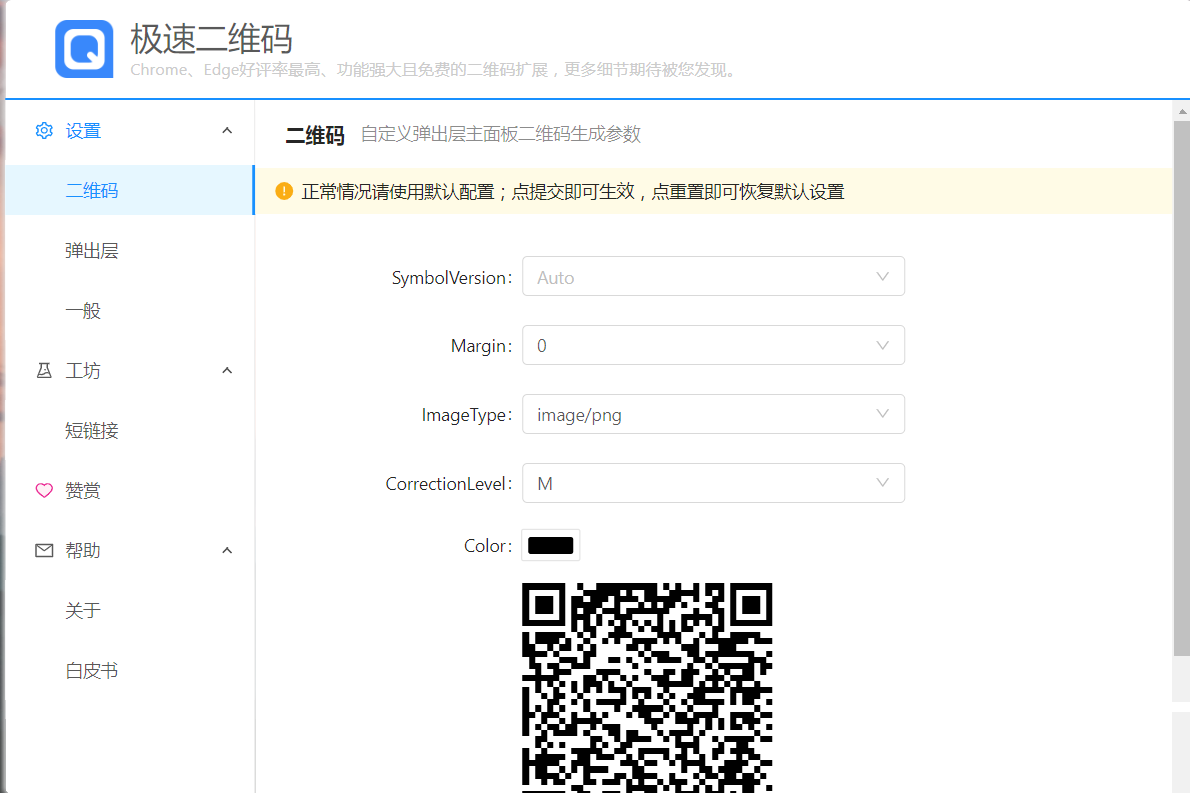Collapse the 工坊 menu section chevron
This screenshot has width=1190, height=793.
tap(227, 370)
